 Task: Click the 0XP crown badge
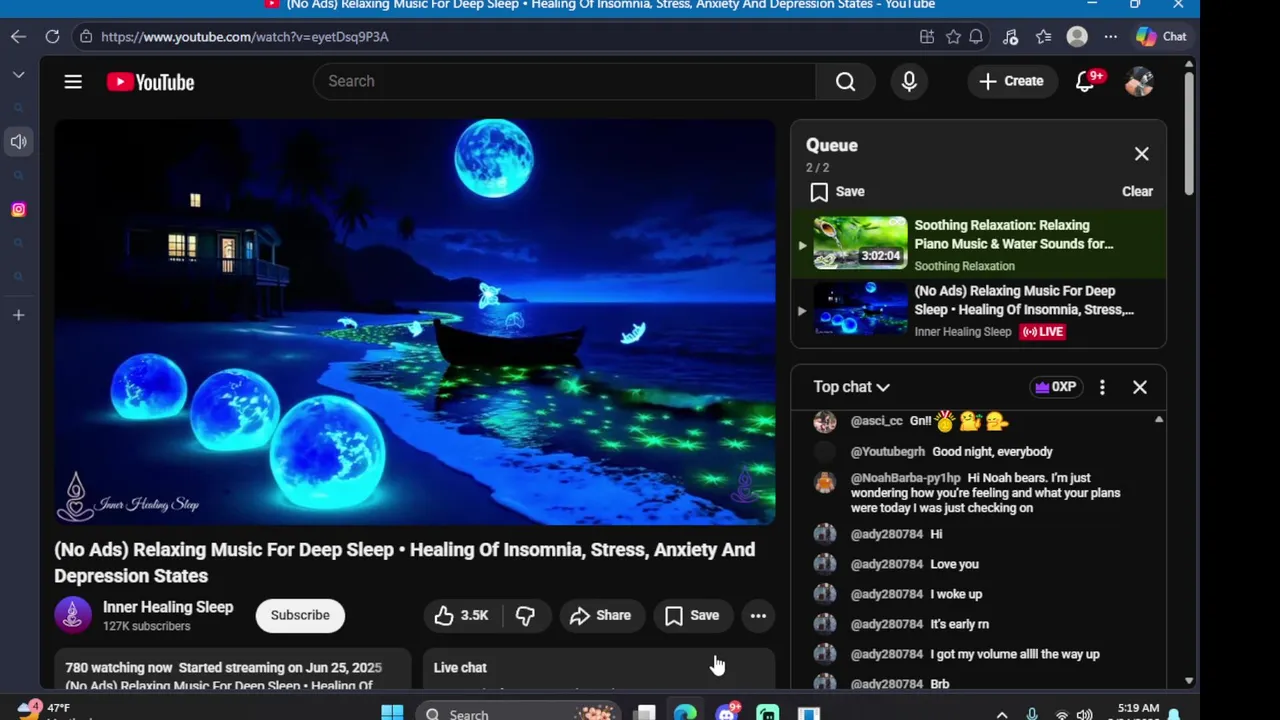coord(1055,387)
